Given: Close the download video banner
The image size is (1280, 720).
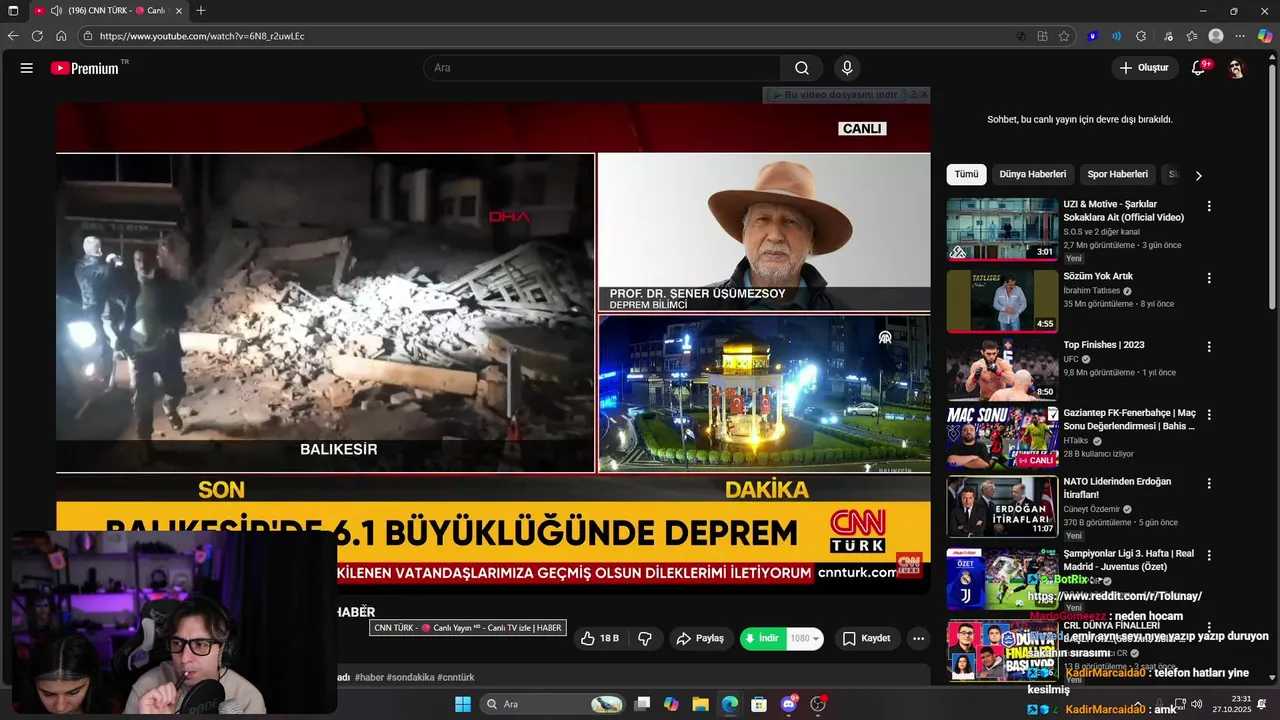Looking at the screenshot, I should [x=924, y=95].
